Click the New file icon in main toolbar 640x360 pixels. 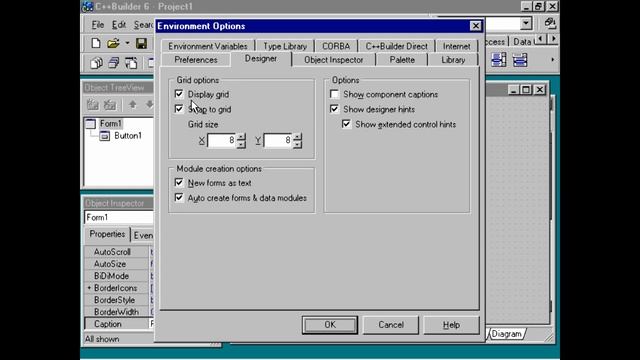96,43
